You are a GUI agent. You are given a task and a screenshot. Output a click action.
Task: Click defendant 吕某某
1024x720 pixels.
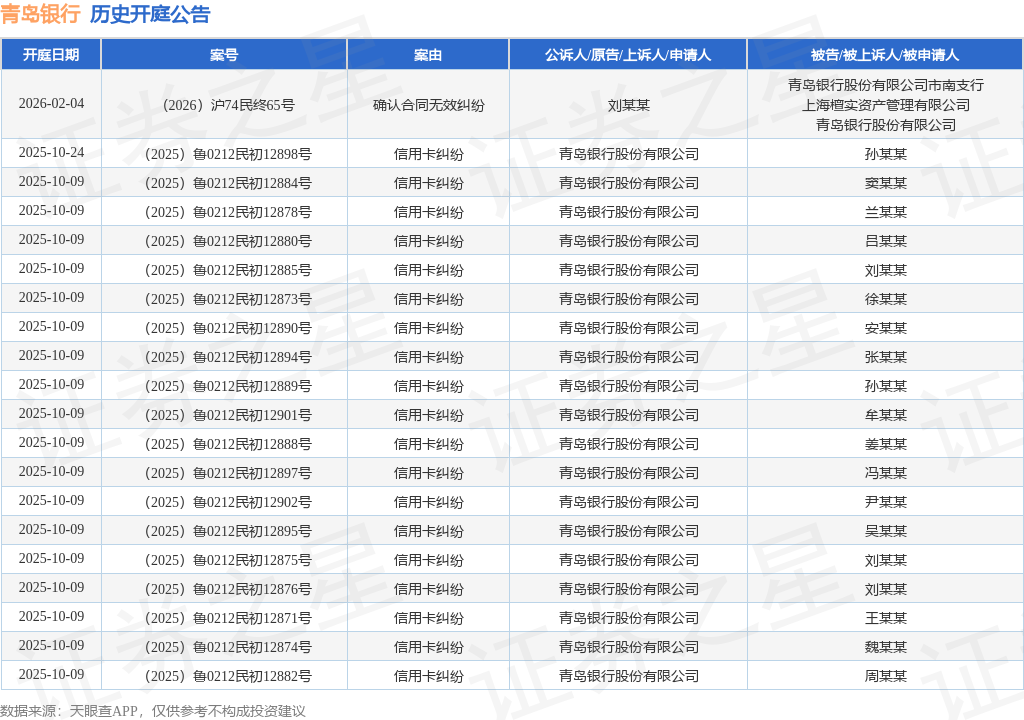pyautogui.click(x=886, y=241)
